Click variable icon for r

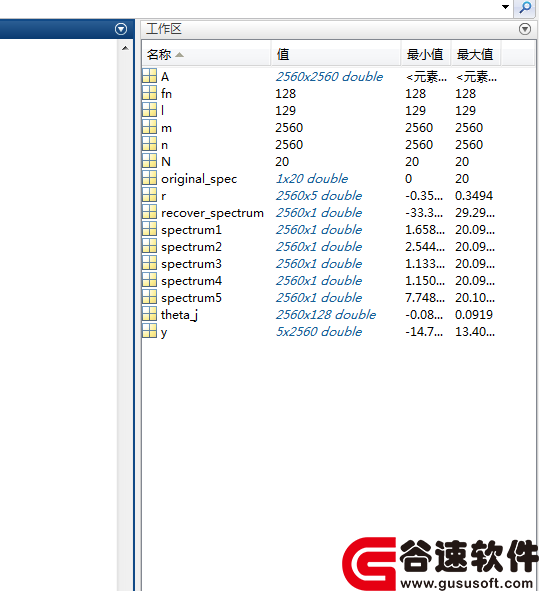point(149,195)
